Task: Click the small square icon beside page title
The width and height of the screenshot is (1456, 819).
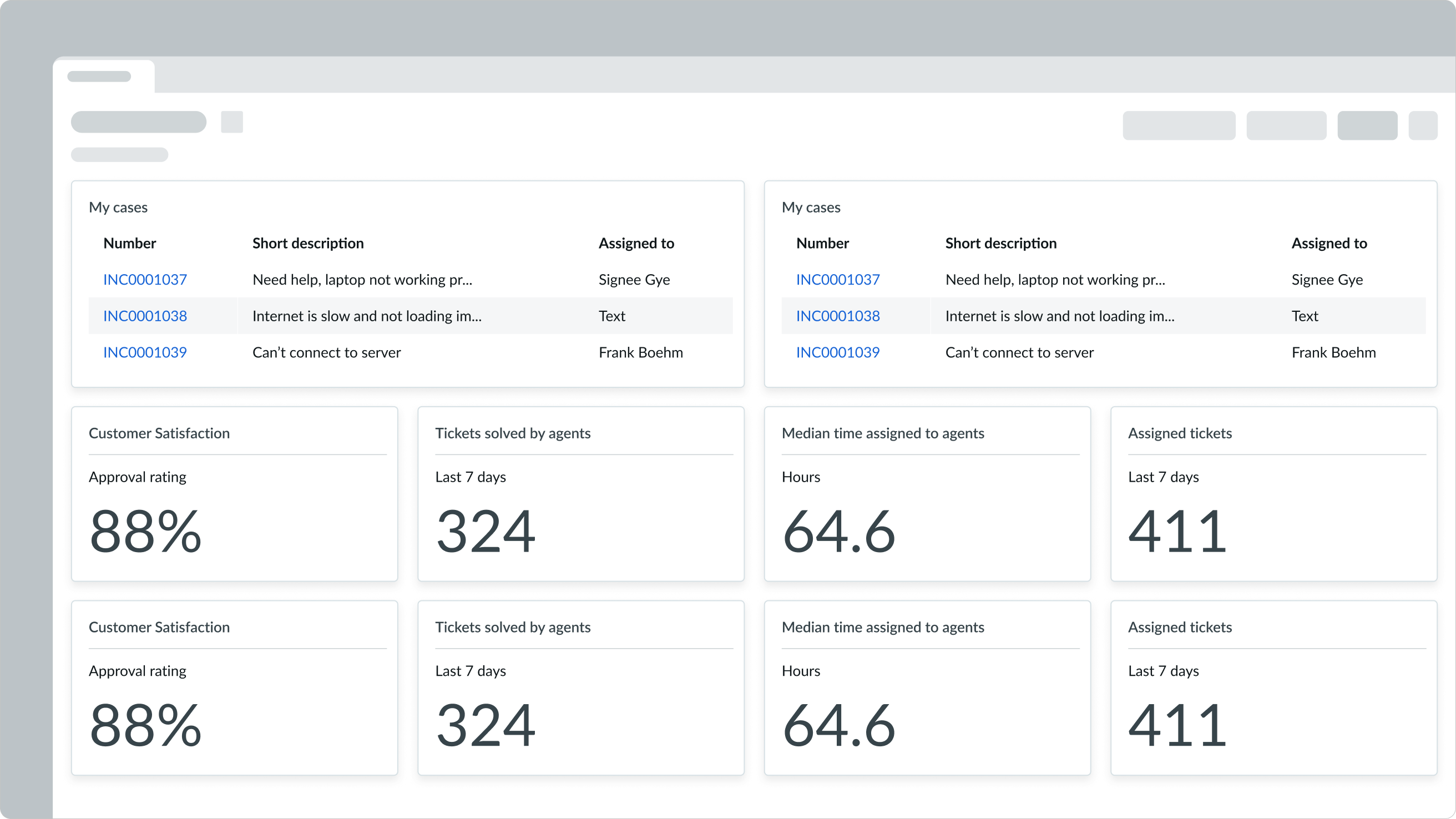Action: coord(232,122)
